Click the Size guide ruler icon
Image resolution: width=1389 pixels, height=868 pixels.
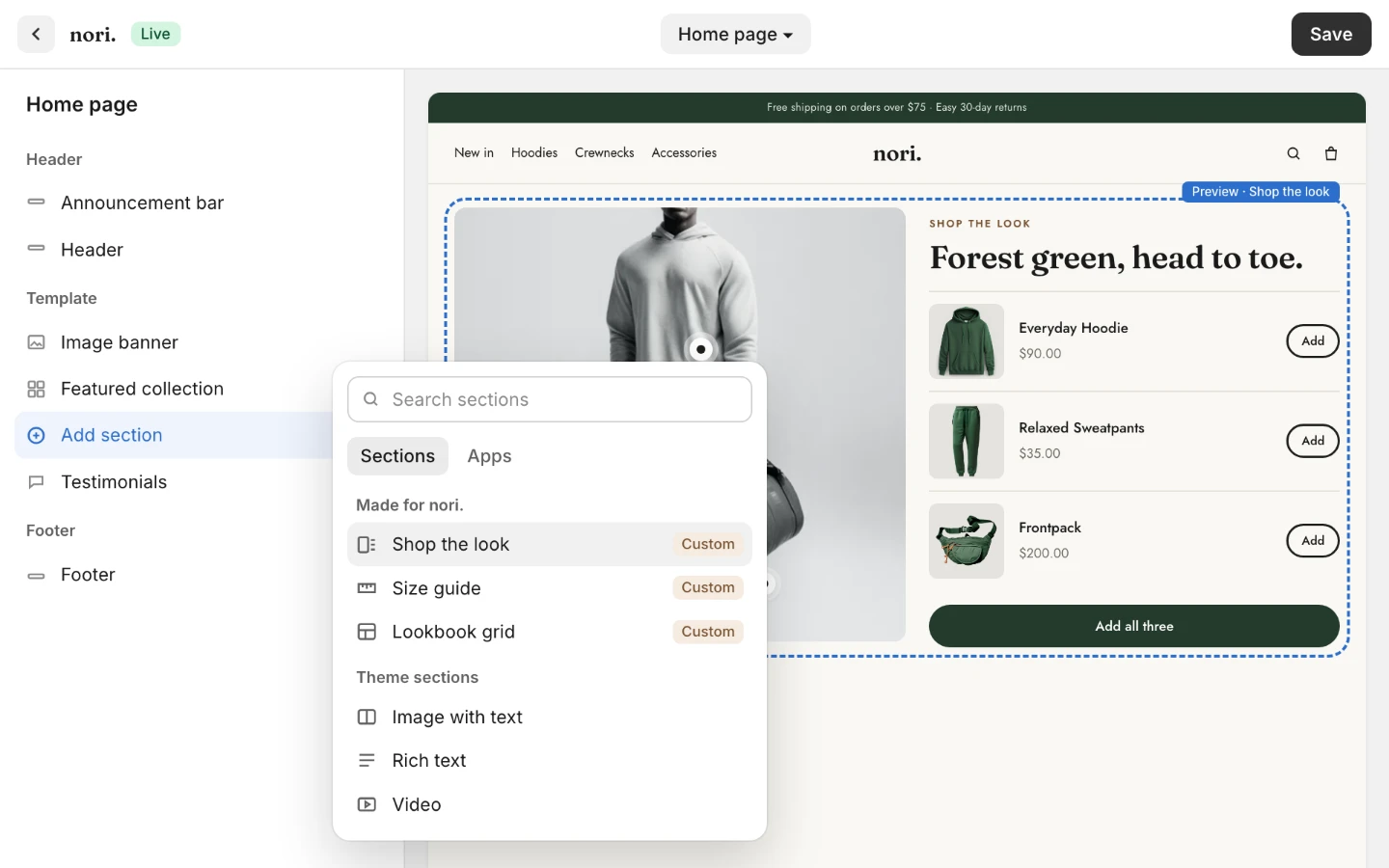coord(367,588)
